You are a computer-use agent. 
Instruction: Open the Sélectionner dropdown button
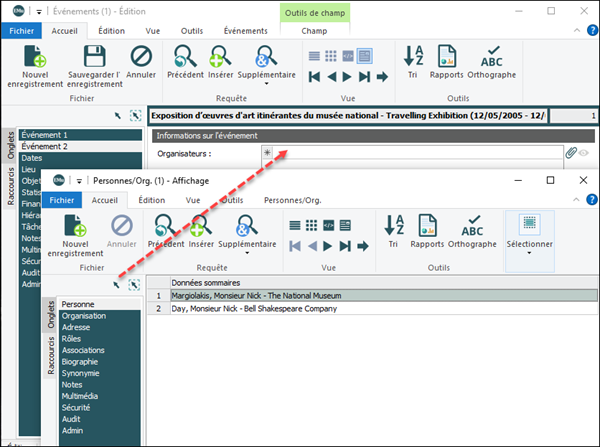(x=530, y=232)
